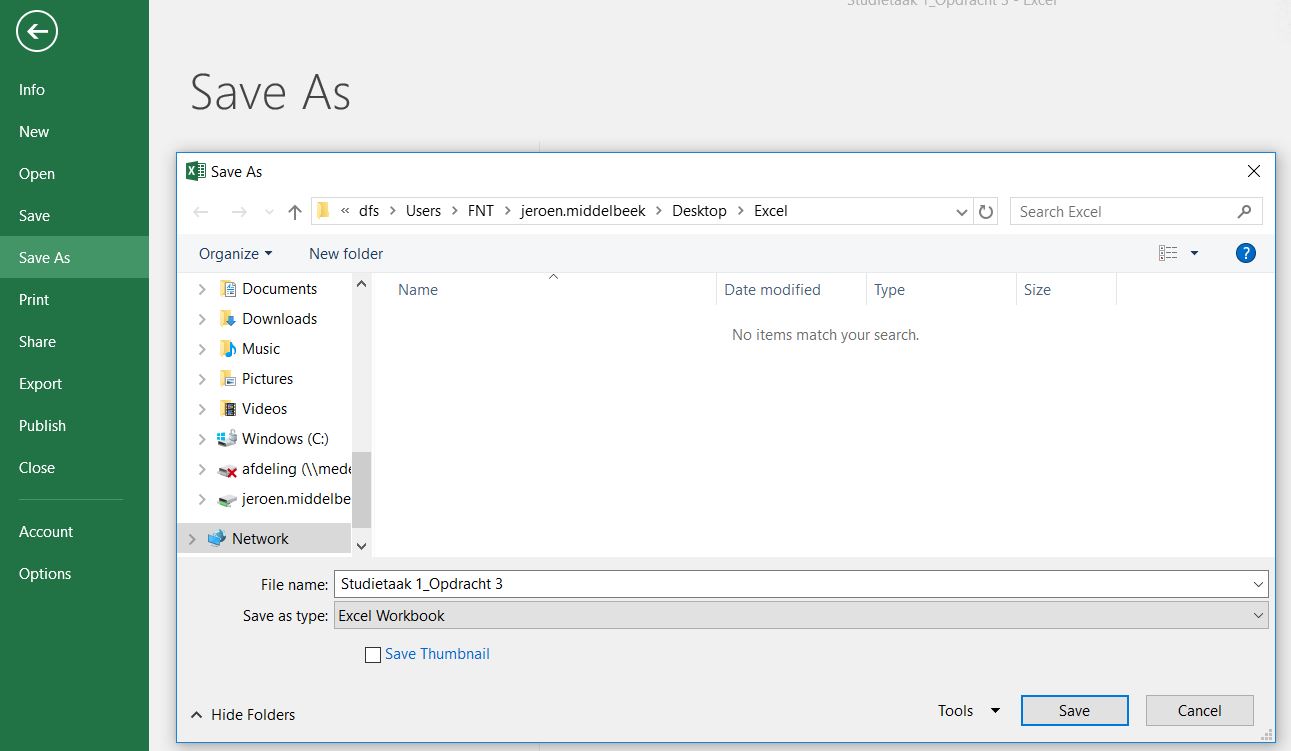Click the Up one level arrow
Viewport: 1291px width, 751px height.
pyautogui.click(x=294, y=212)
